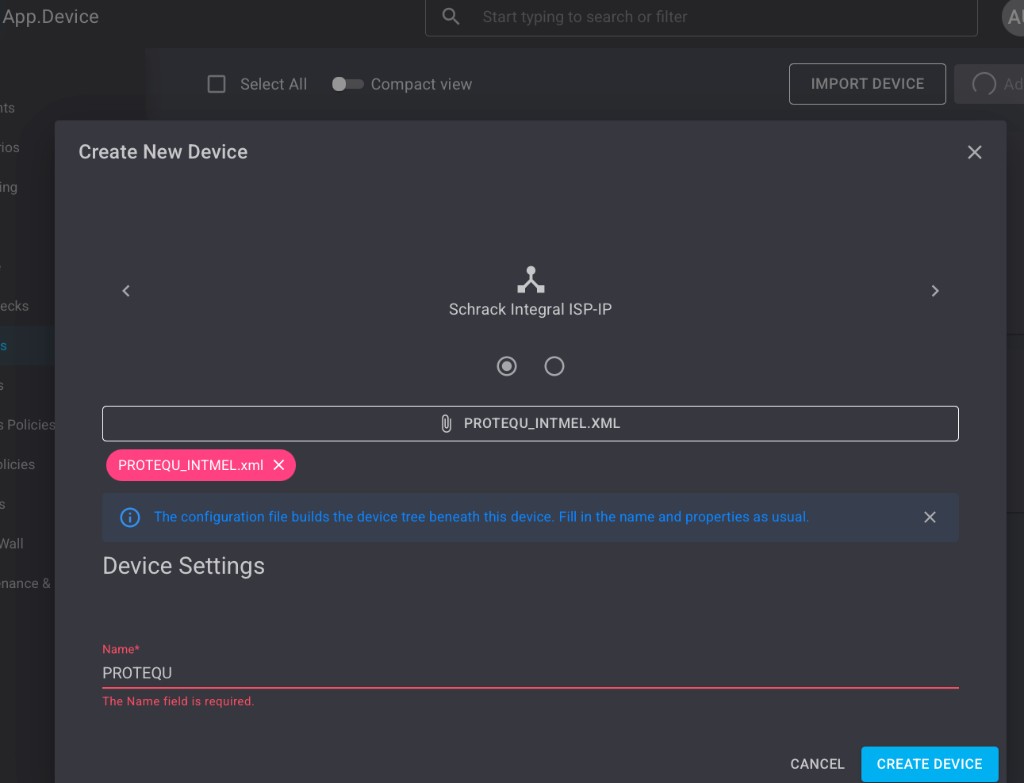
Task: Select the second carousel page radio
Action: pos(554,366)
